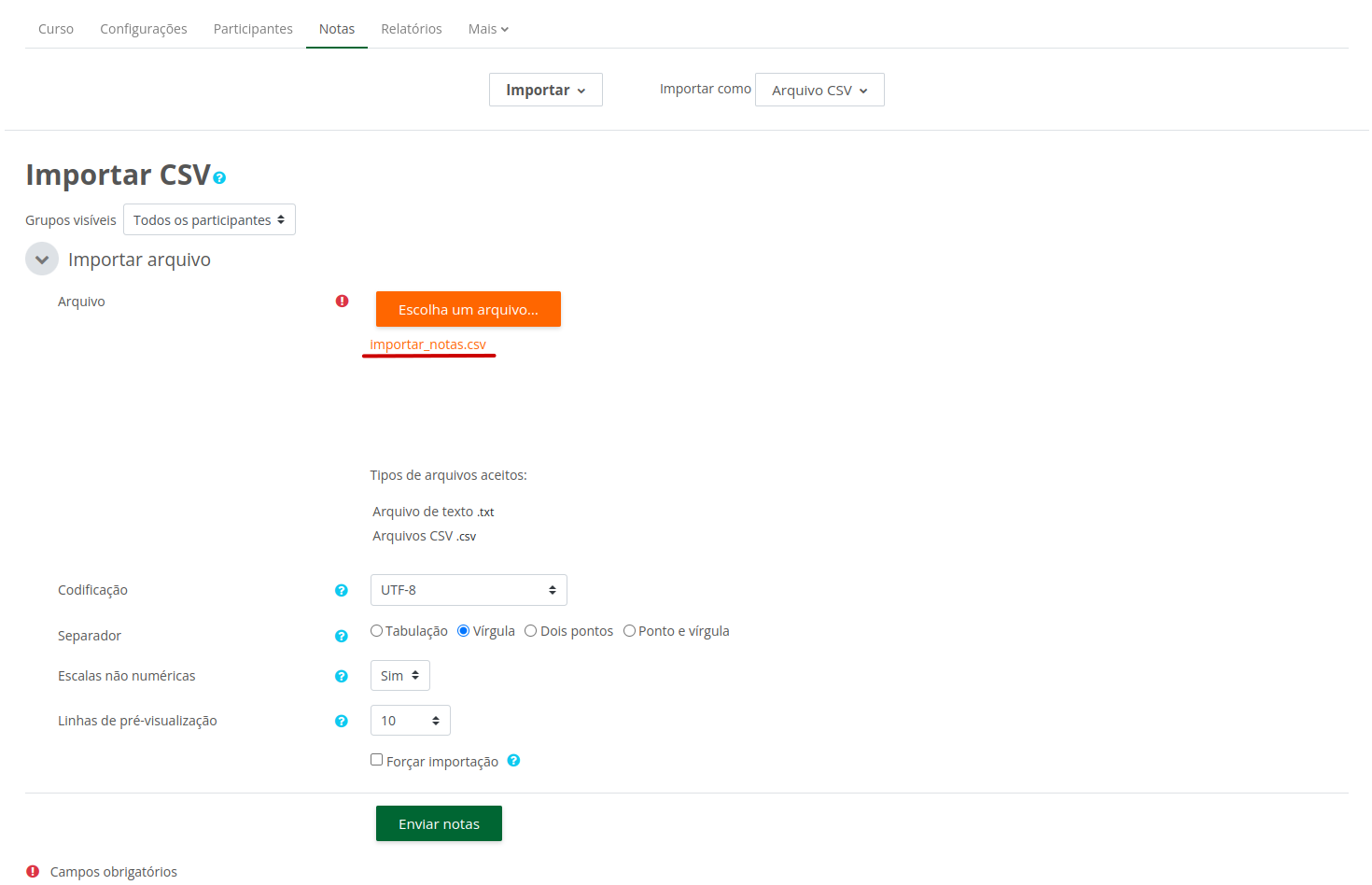Viewport: 1372px width, 885px height.
Task: Click required-field icon next to Arquivo
Action: [x=343, y=301]
